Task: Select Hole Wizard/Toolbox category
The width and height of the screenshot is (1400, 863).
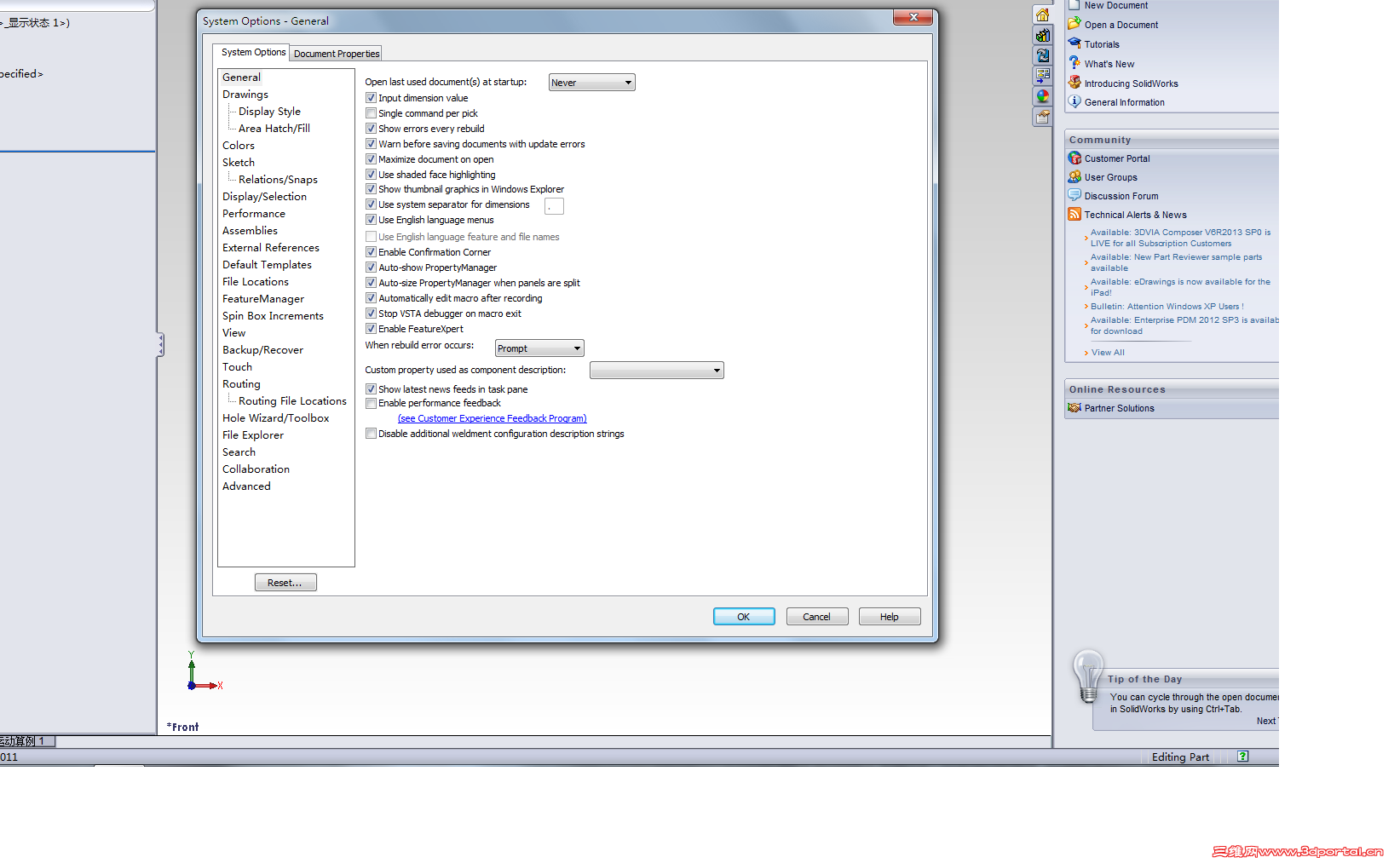Action: pos(275,418)
